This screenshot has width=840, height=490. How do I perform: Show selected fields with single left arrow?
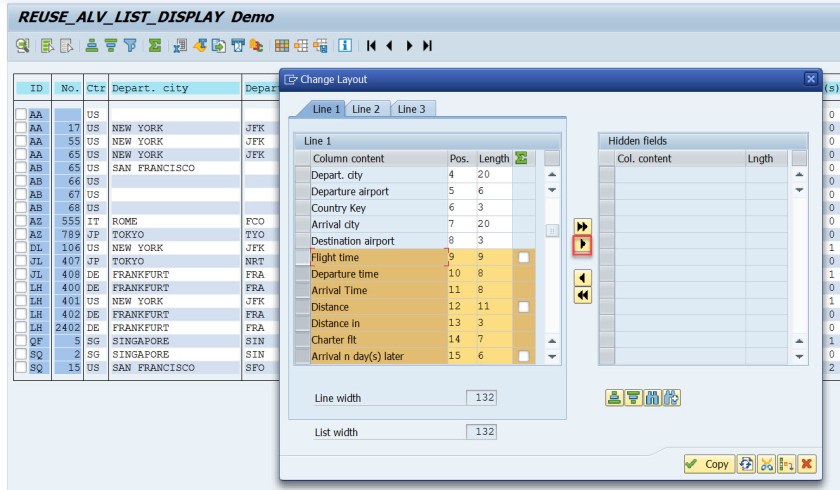click(582, 277)
